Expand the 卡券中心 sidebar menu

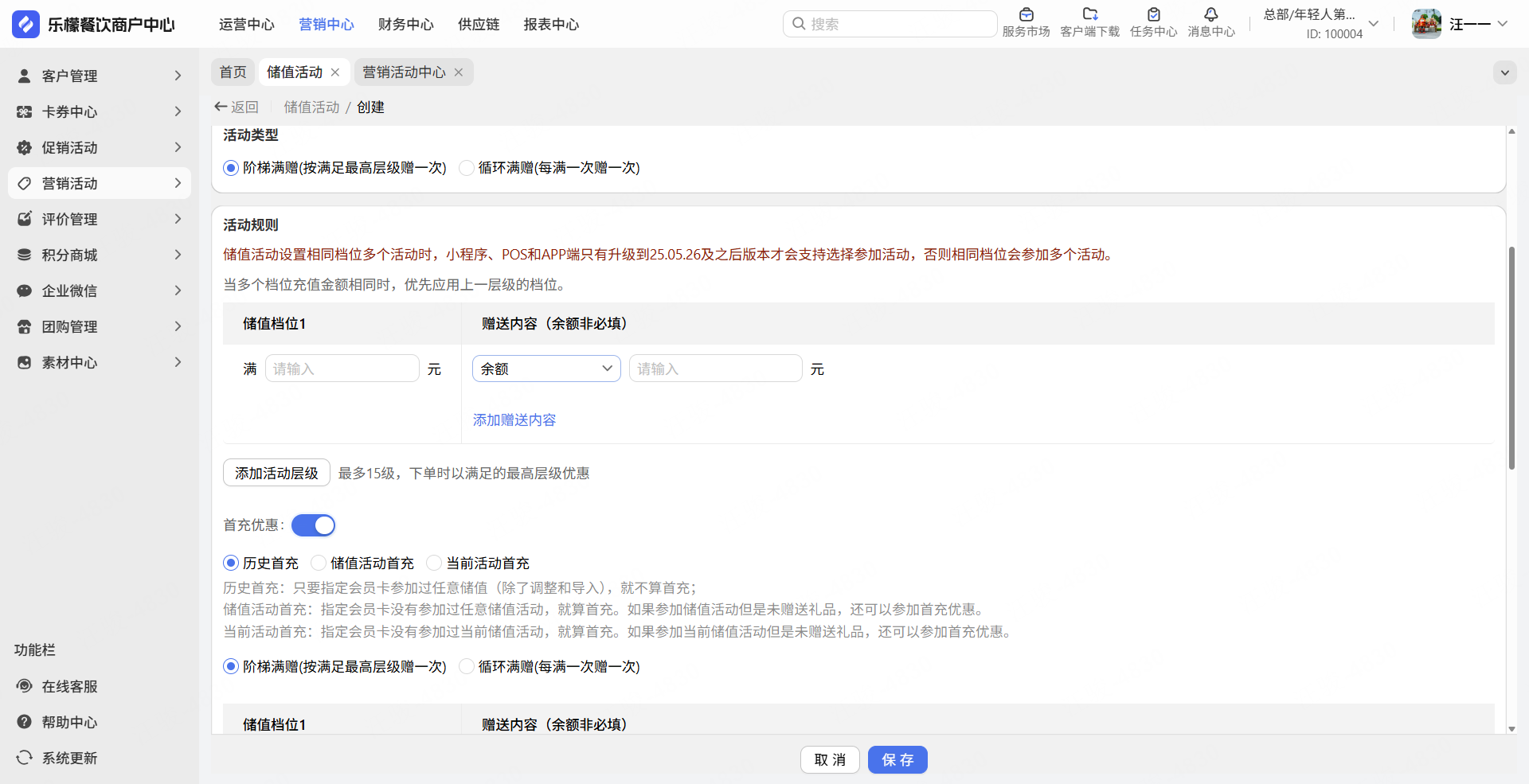(x=100, y=111)
